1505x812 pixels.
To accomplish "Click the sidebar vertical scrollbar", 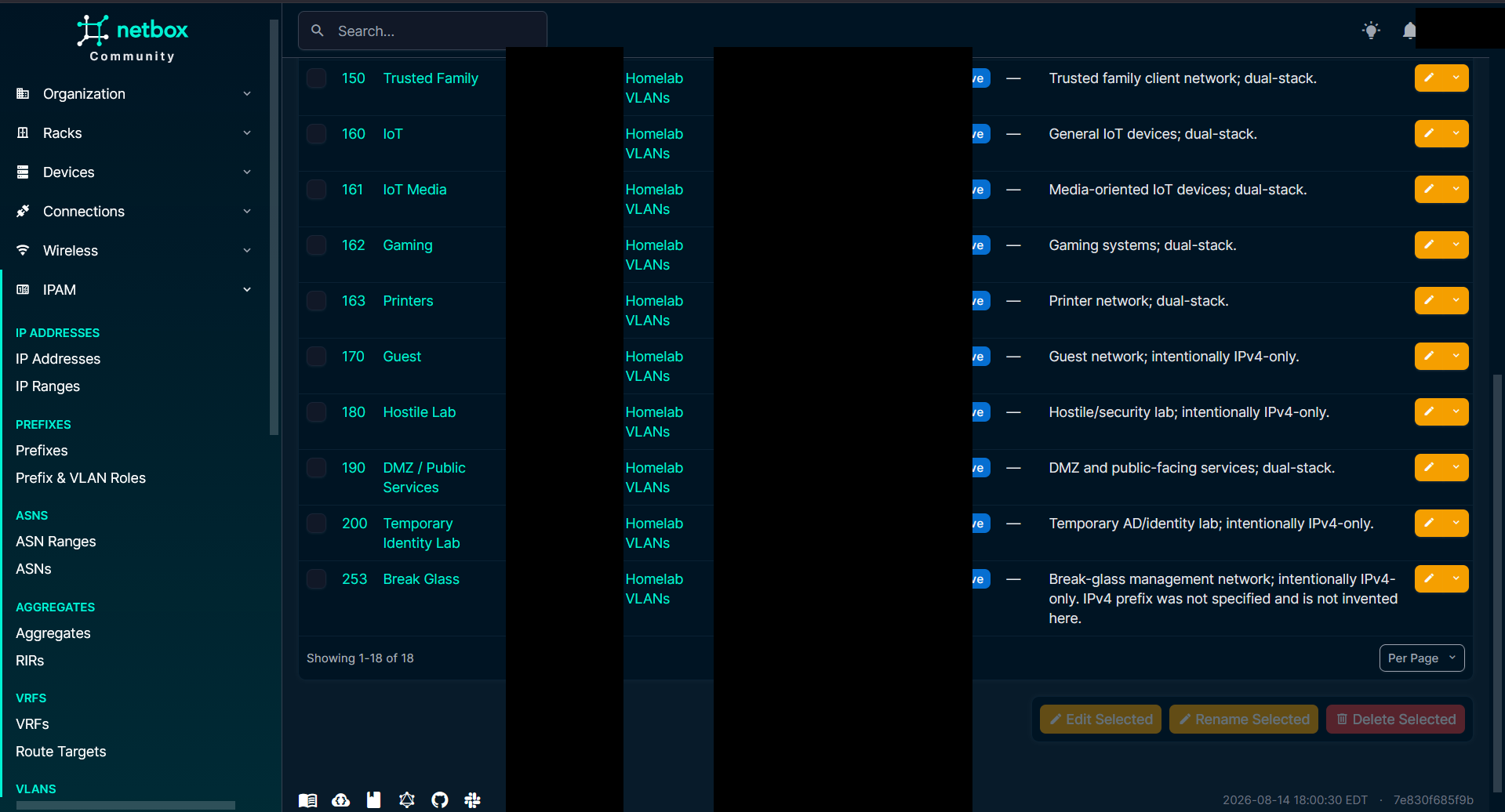I will (274, 227).
